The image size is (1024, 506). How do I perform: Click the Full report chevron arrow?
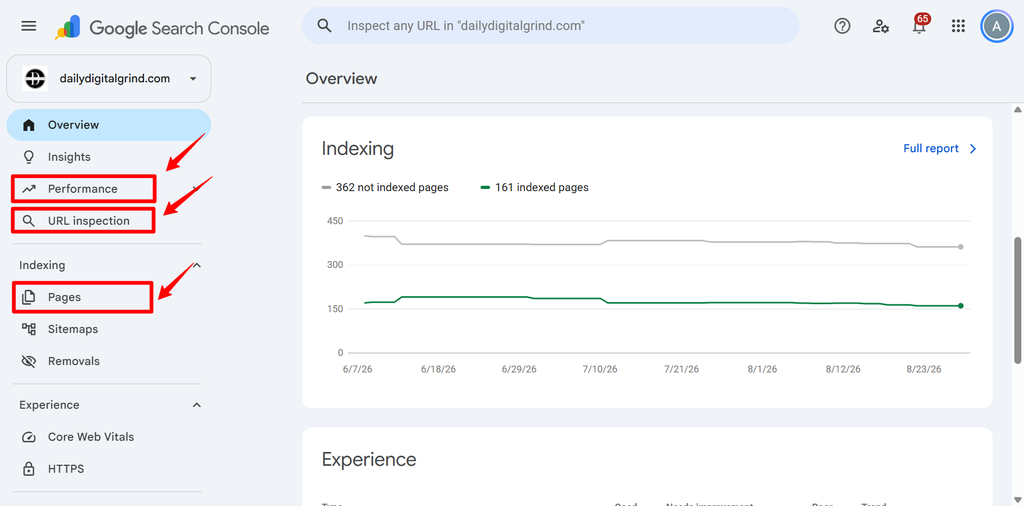[973, 149]
